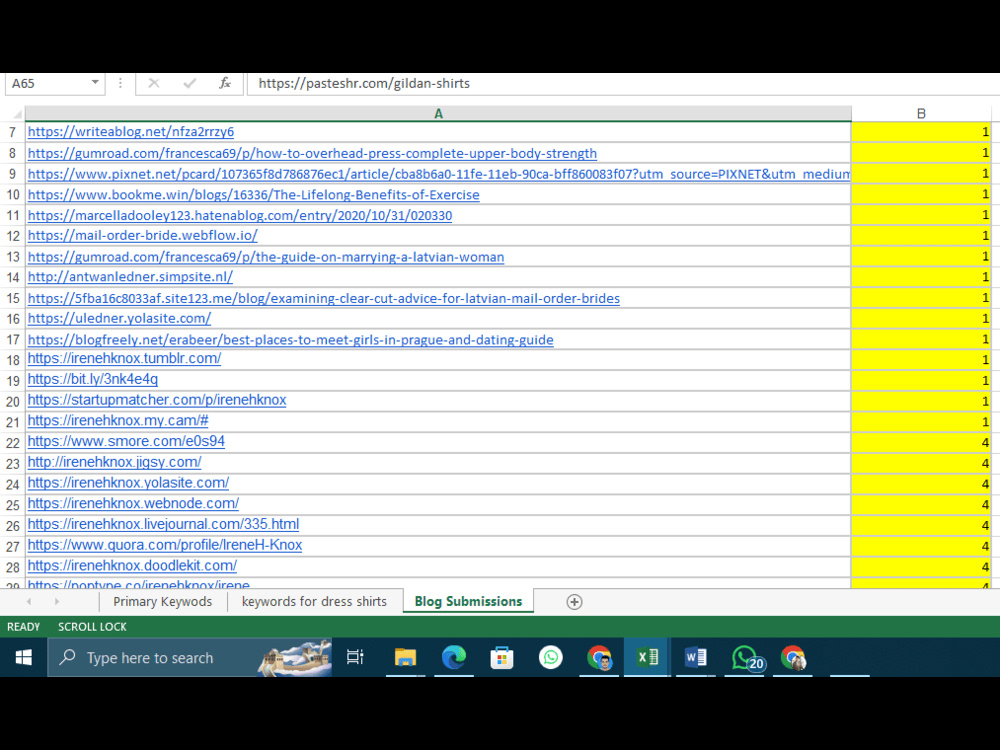Go to next sheet tab arrow
The height and width of the screenshot is (750, 1000).
[x=57, y=601]
